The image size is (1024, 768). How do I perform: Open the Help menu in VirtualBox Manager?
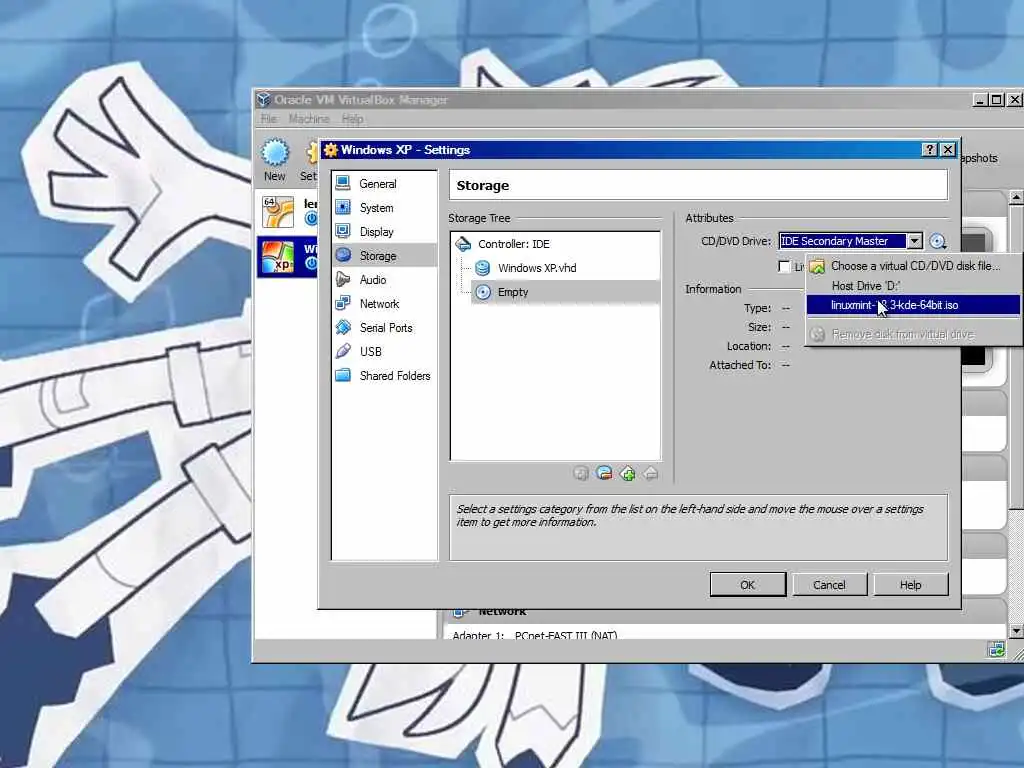(x=352, y=119)
